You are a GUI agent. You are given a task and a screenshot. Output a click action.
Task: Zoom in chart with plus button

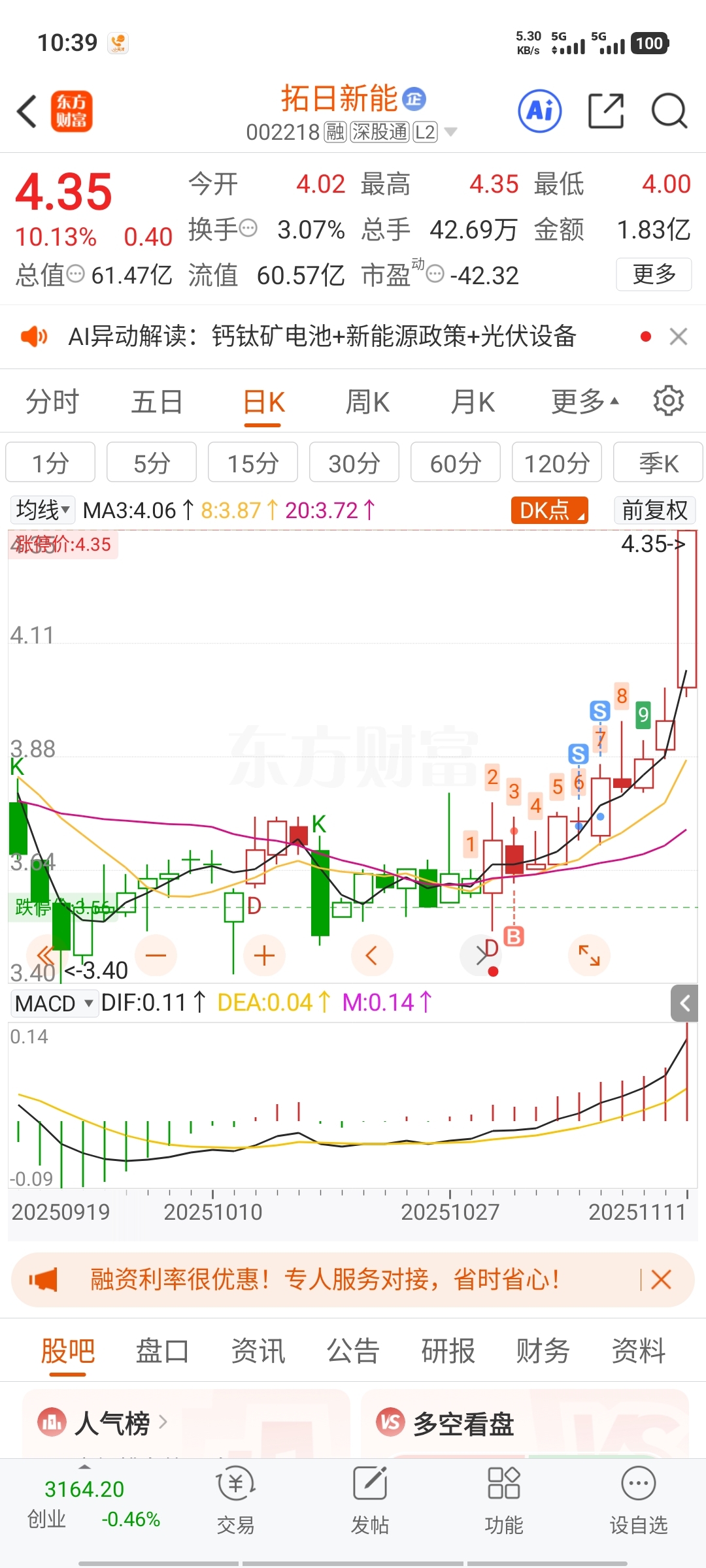[264, 955]
